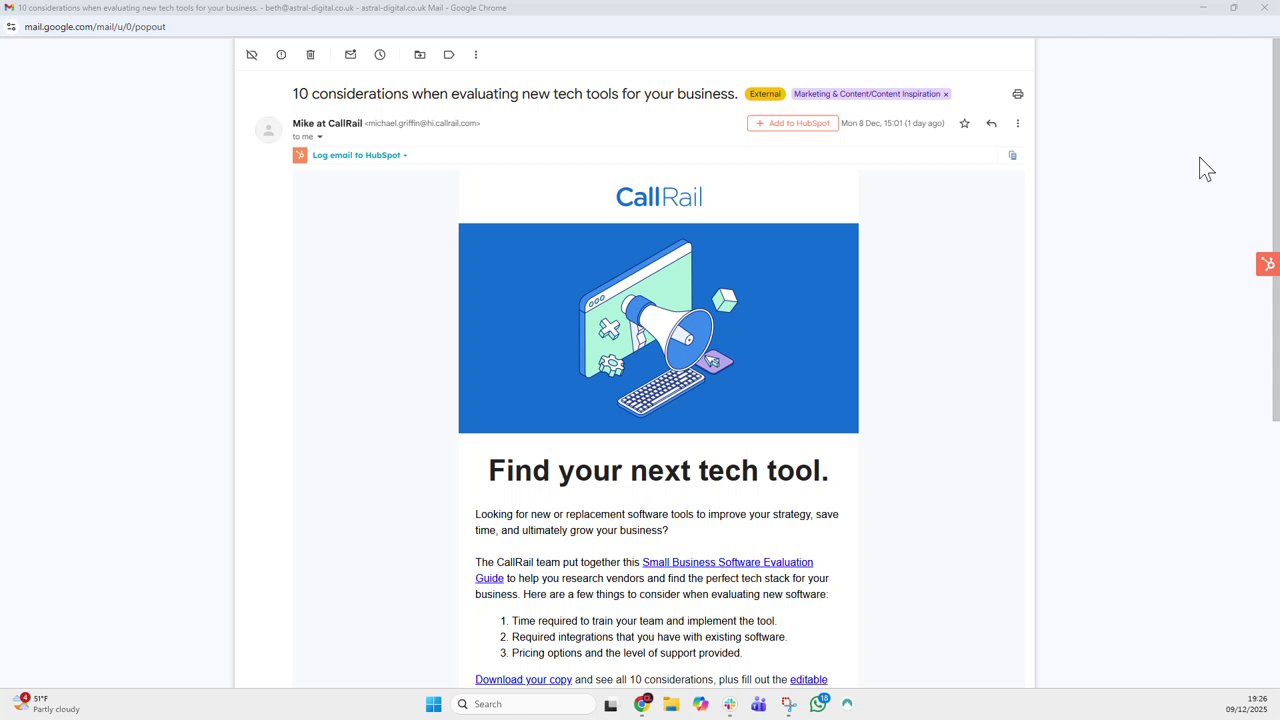Click the 'editable' link at bottom
The height and width of the screenshot is (720, 1280).
coord(809,680)
